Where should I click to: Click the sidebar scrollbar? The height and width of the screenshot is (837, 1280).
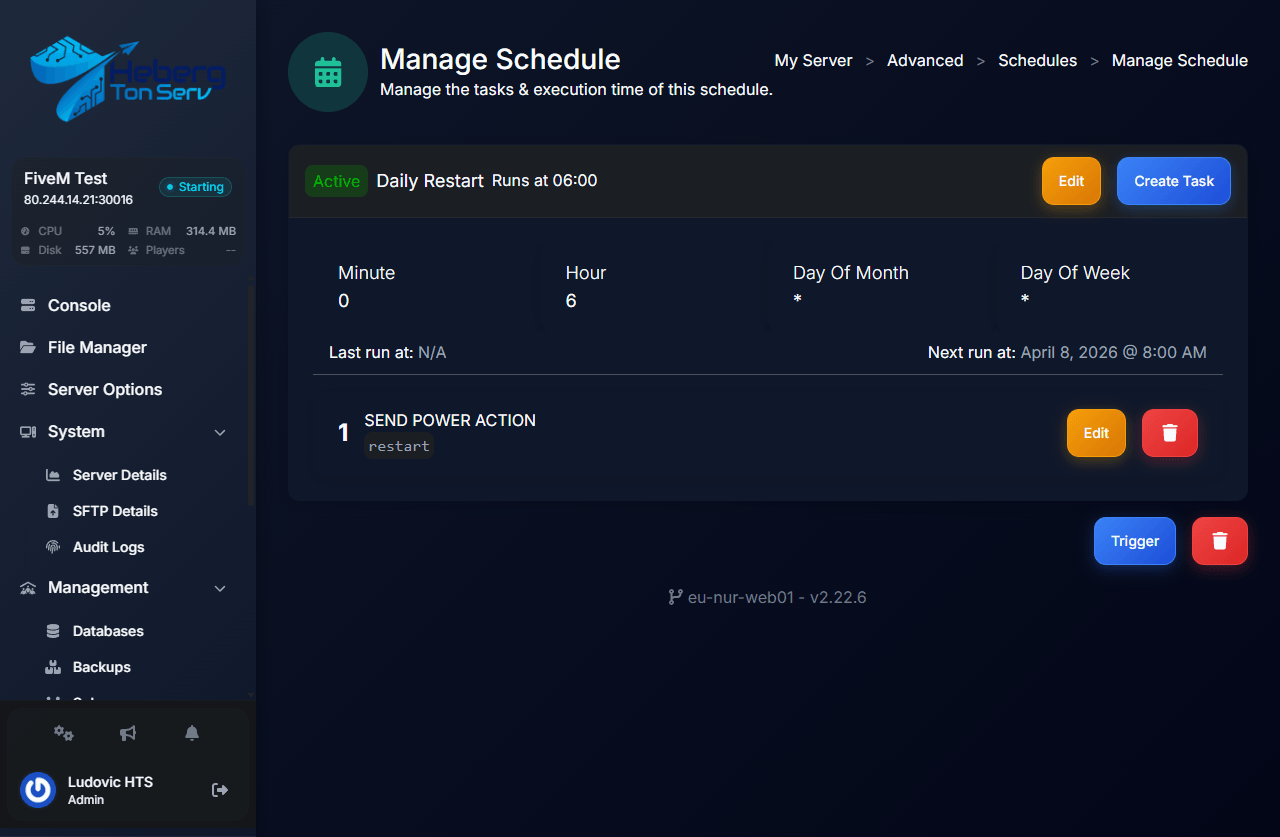251,397
